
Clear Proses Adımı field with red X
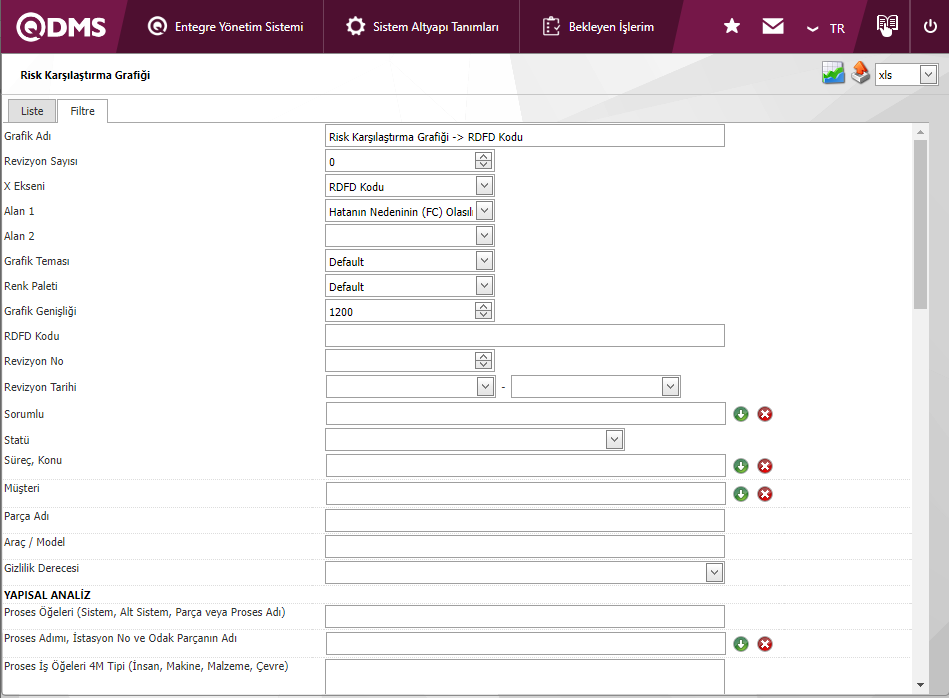tap(765, 644)
